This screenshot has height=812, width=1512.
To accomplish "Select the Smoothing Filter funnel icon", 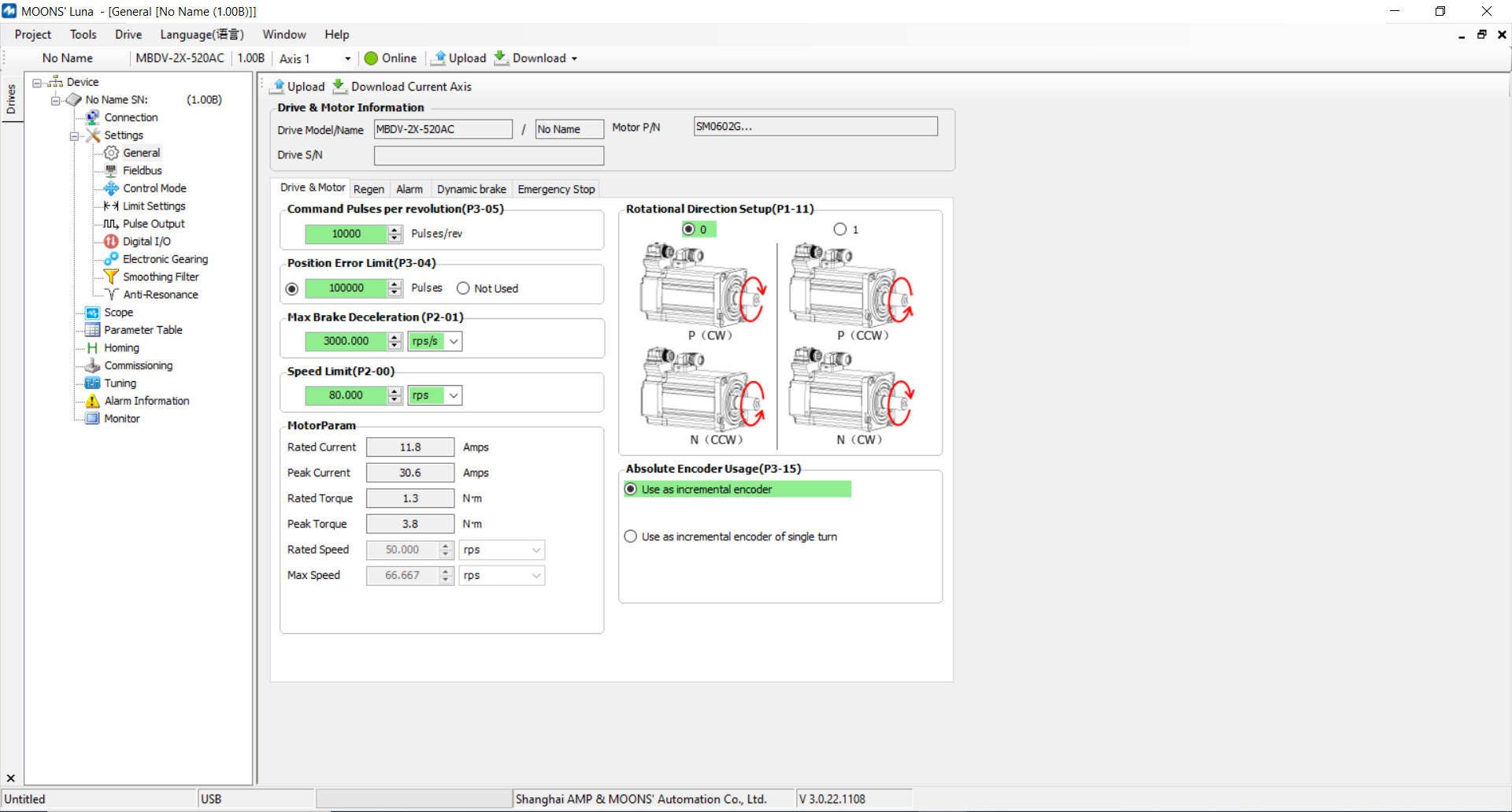I will 111,277.
